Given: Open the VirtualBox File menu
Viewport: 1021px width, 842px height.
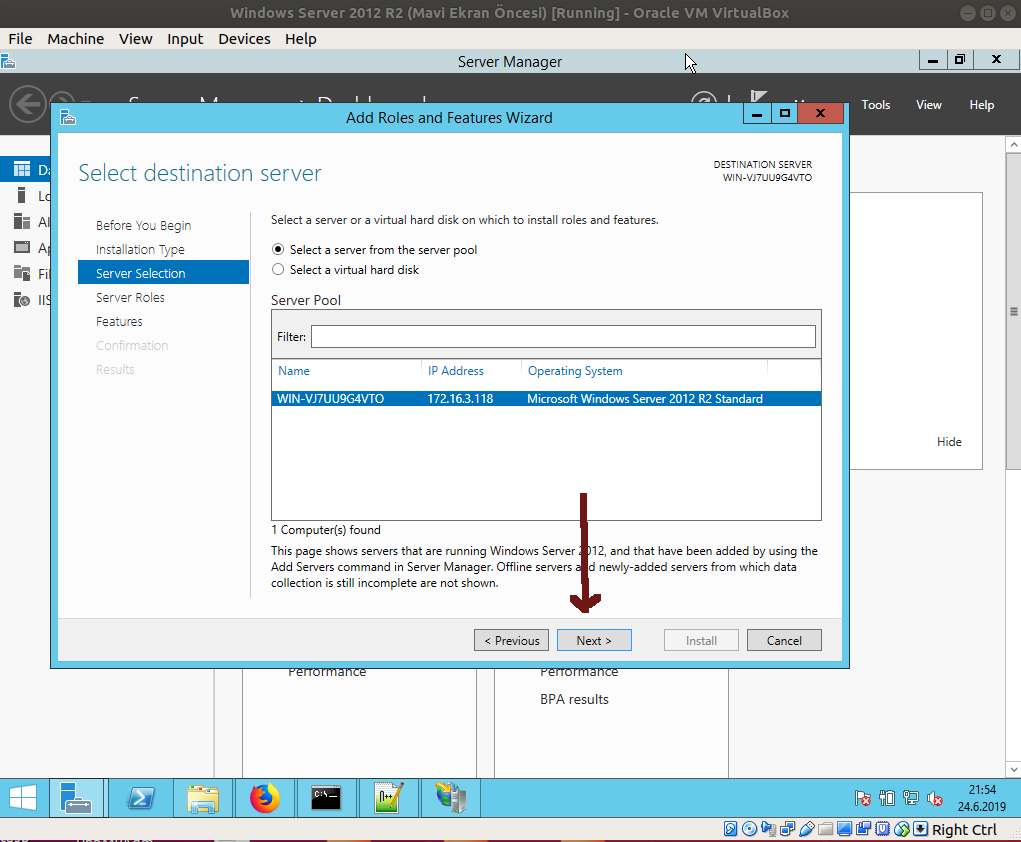Looking at the screenshot, I should point(20,39).
